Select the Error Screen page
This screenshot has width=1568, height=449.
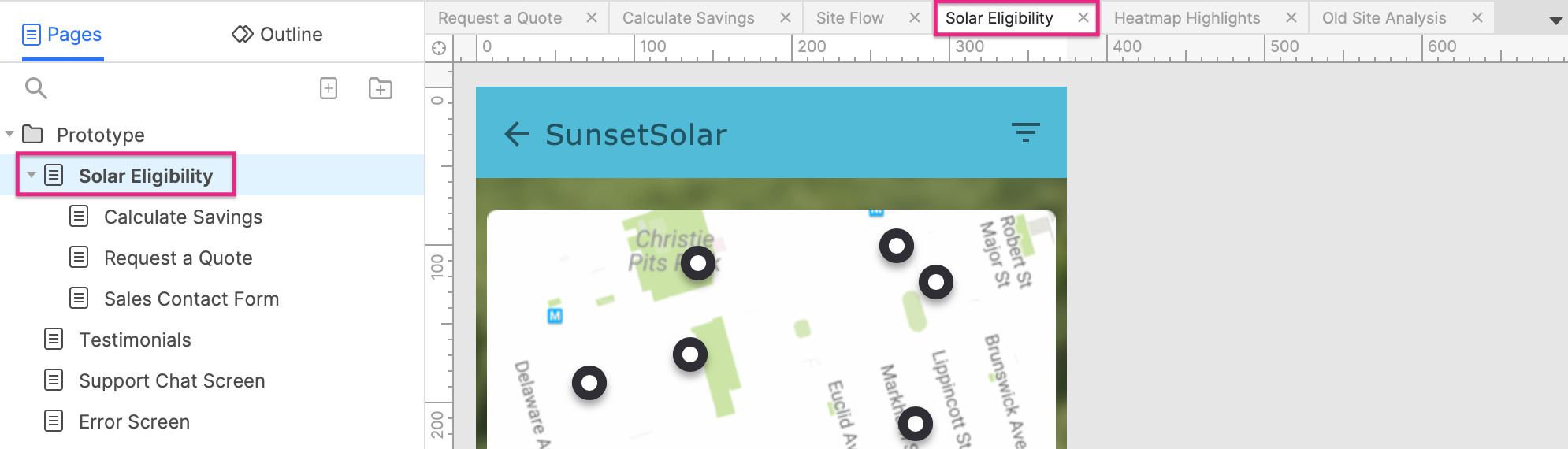[134, 421]
